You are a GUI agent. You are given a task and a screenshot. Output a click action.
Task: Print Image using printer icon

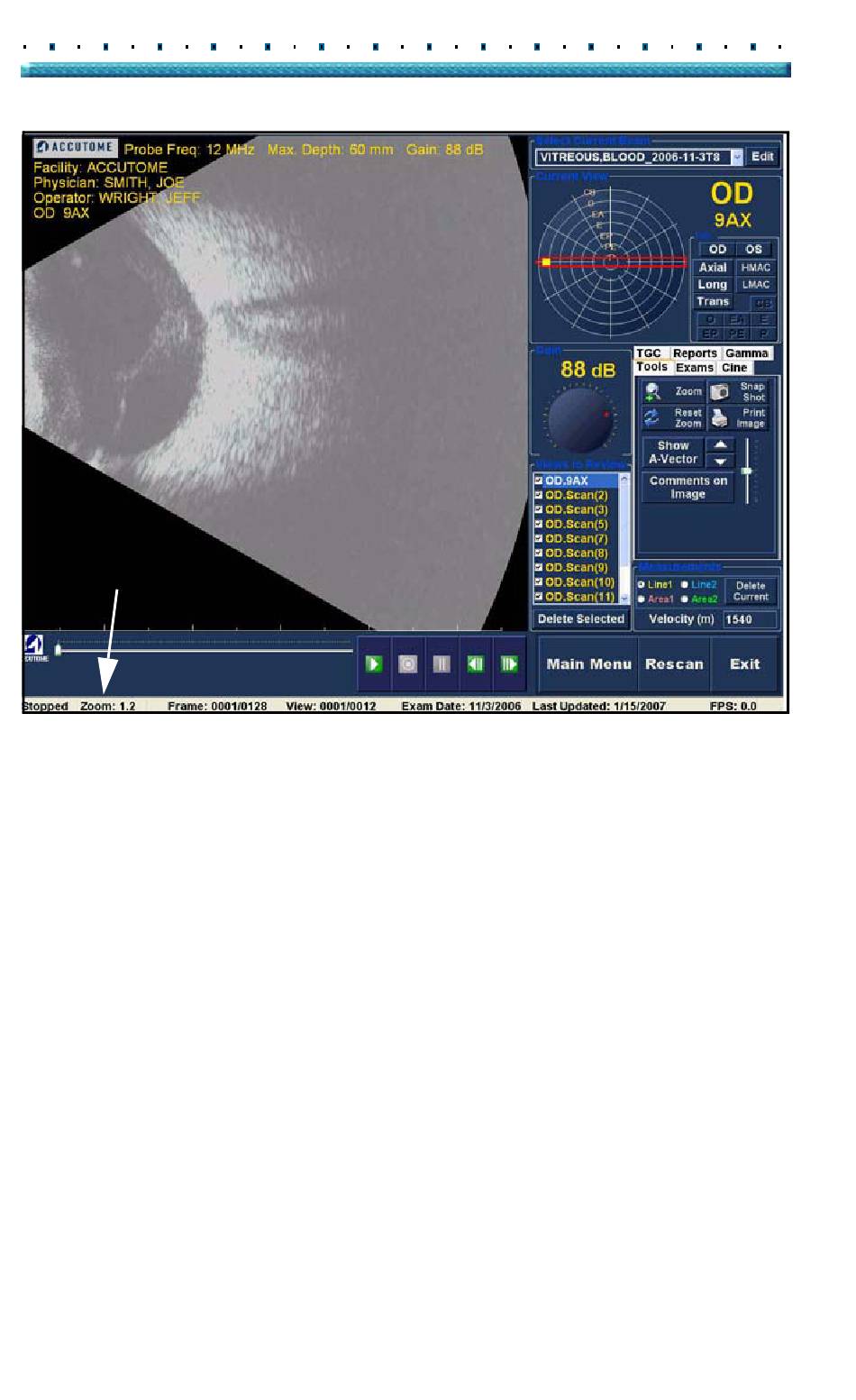pos(738,418)
